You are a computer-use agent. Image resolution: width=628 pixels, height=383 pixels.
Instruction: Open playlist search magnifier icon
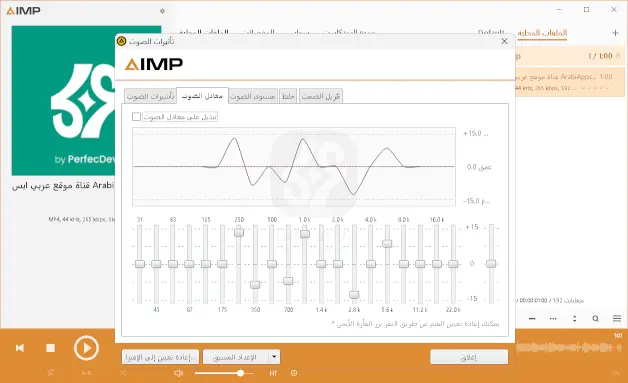(x=596, y=318)
